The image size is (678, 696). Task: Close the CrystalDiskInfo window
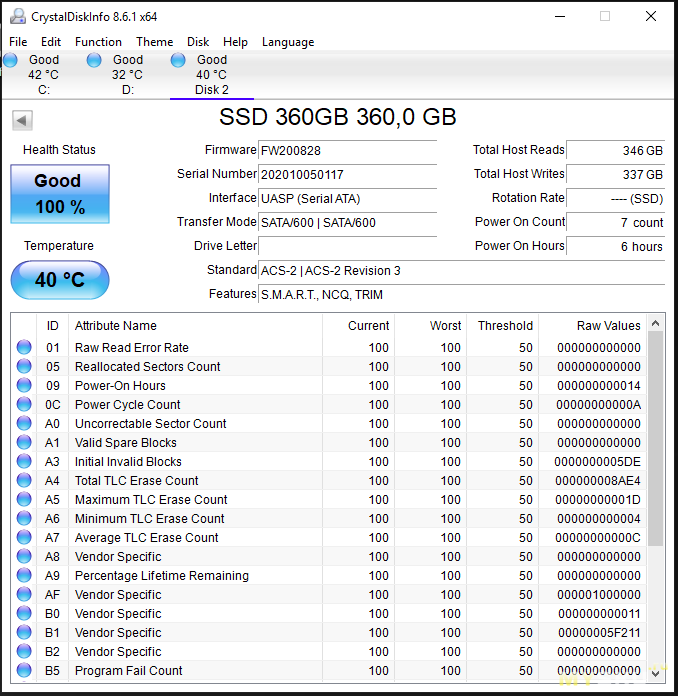pos(651,16)
